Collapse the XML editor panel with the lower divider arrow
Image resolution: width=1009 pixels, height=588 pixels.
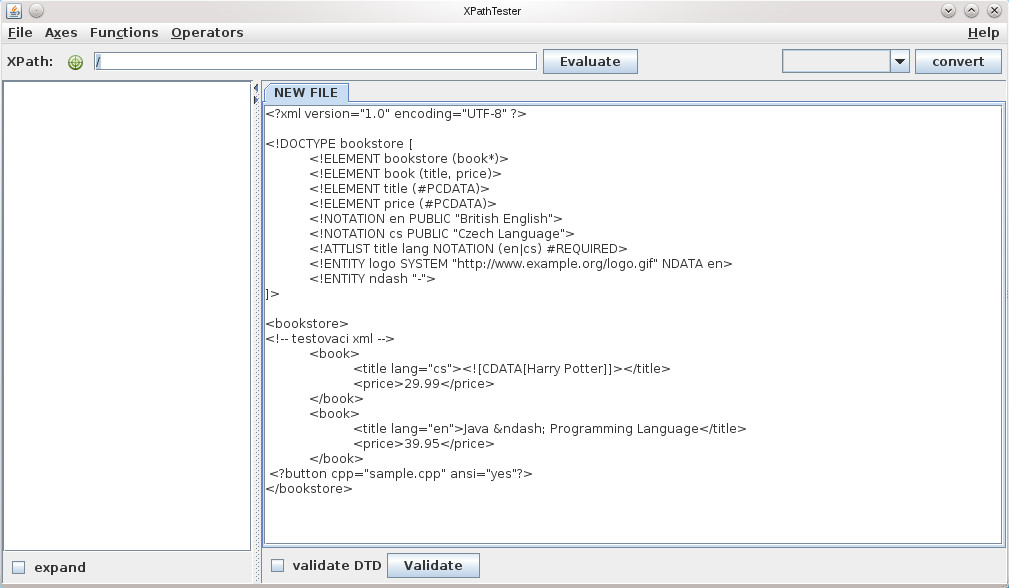[255, 100]
